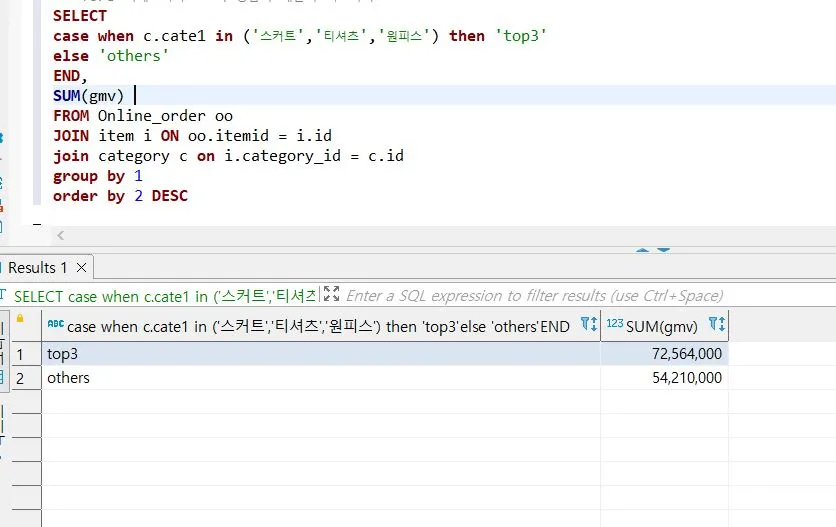Viewport: 836px width, 527px height.
Task: Click the 'group by 1' line
Action: click(98, 176)
